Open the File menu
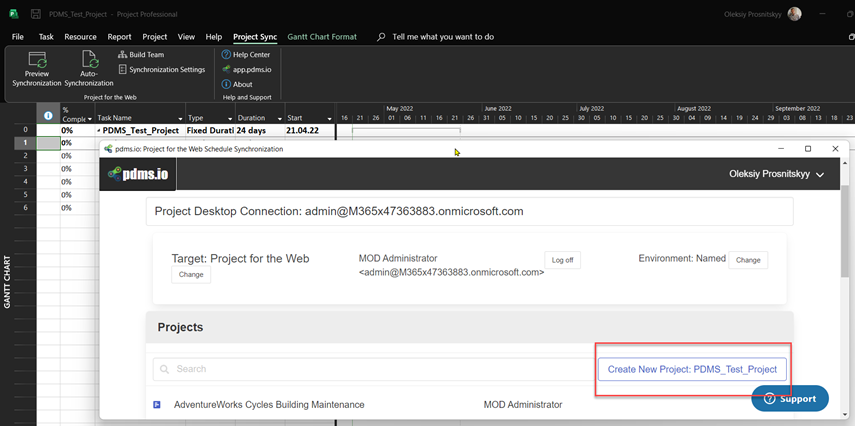855x426 pixels. pos(17,37)
